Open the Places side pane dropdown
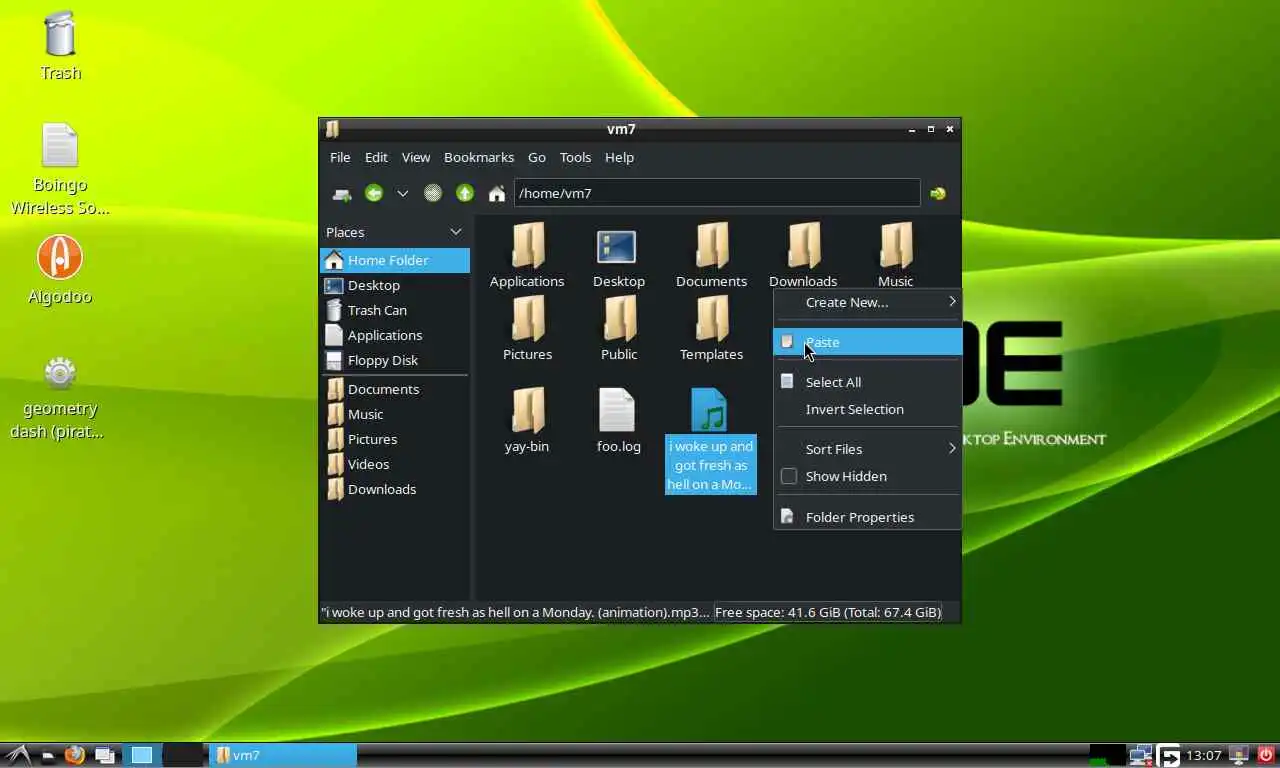Screen dimensions: 1280x768 (x=456, y=232)
